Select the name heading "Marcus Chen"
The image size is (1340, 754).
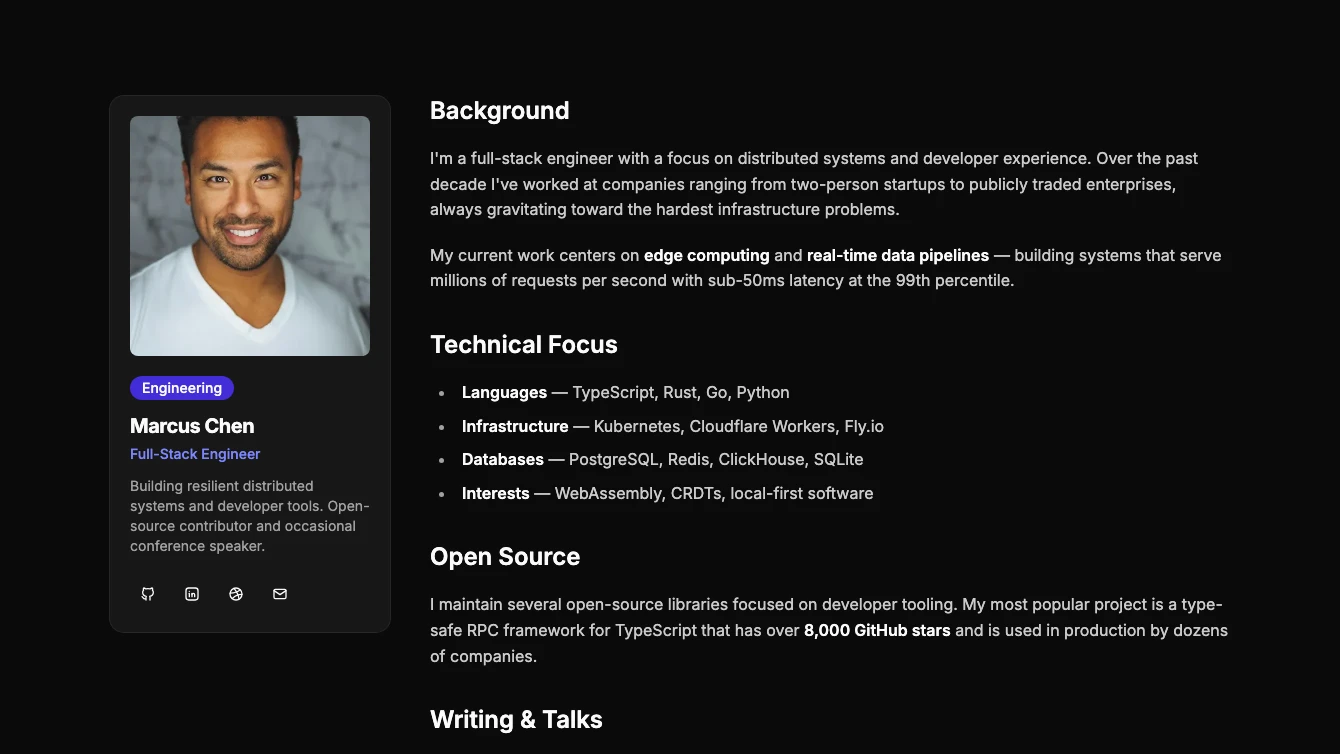[x=192, y=426]
